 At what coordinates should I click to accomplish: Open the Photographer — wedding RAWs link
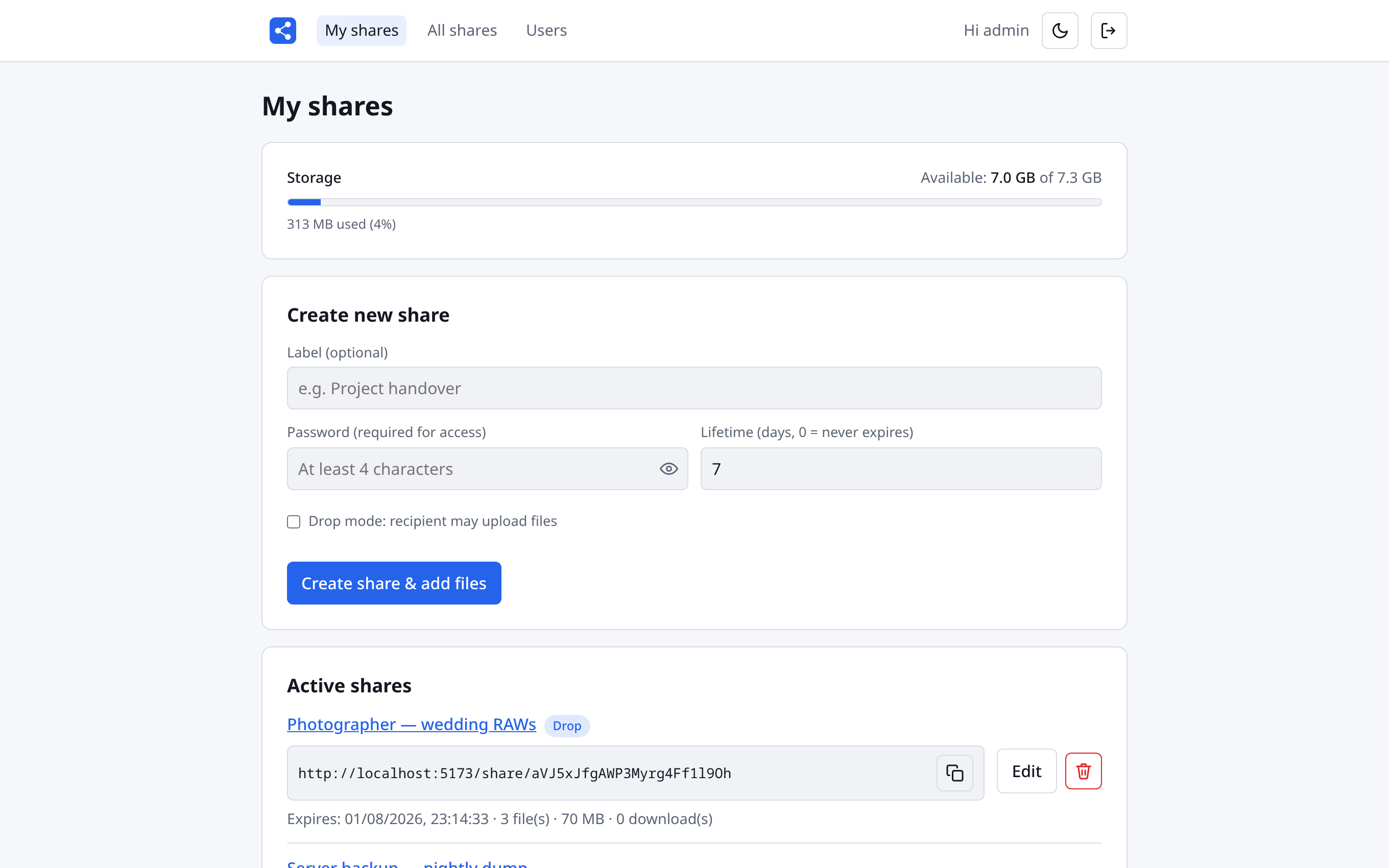[x=411, y=725]
